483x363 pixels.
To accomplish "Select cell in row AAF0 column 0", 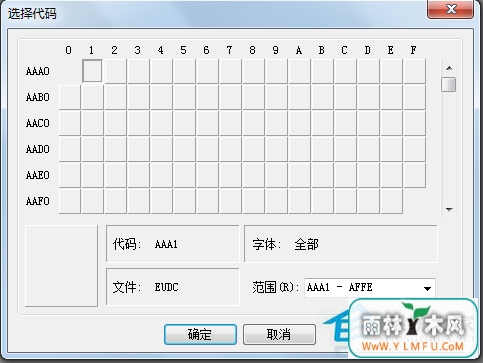I will (x=69, y=201).
